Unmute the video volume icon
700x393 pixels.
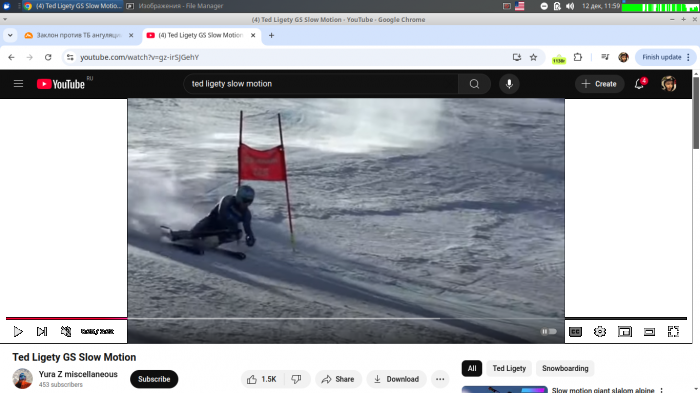66,331
